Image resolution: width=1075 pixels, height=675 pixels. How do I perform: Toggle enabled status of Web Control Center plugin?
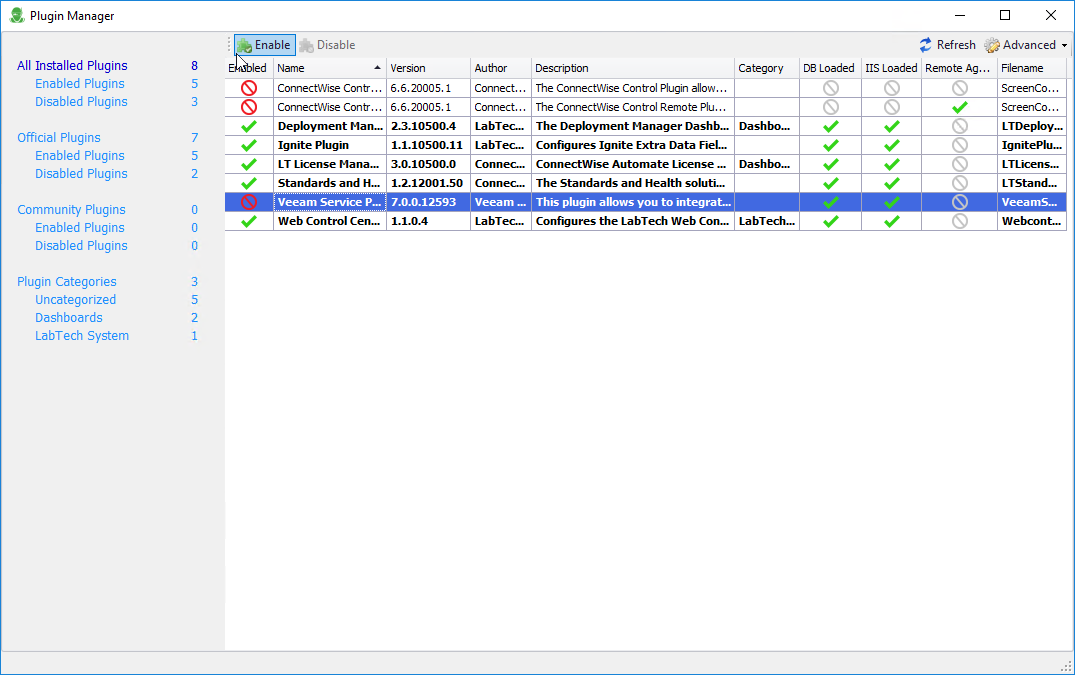(247, 221)
